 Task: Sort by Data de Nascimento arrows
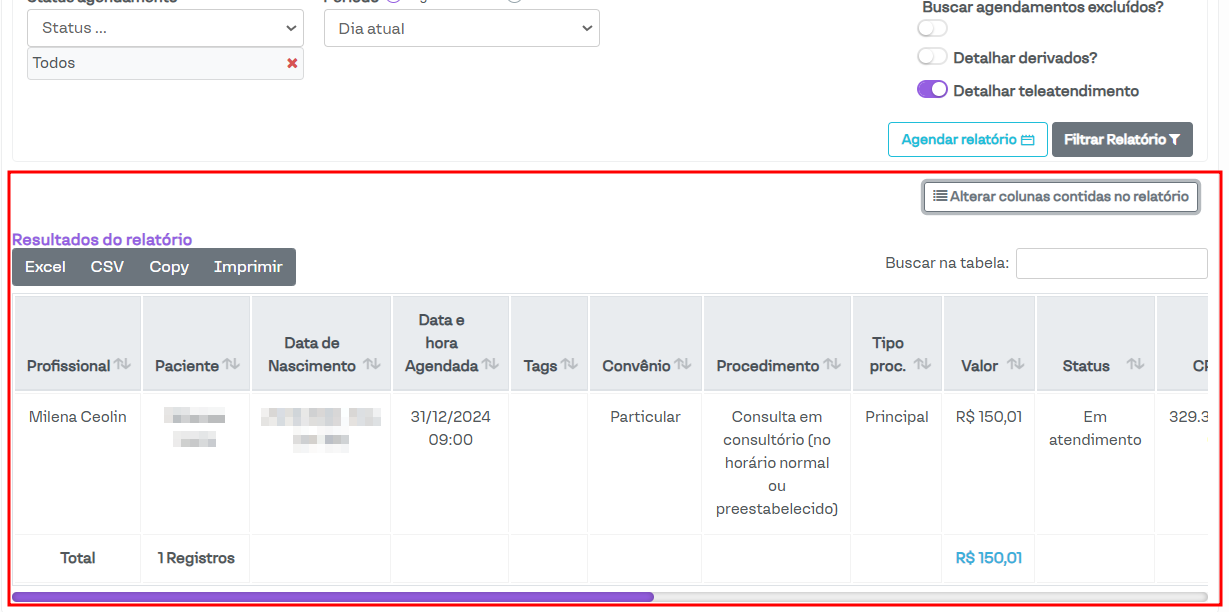click(x=371, y=365)
